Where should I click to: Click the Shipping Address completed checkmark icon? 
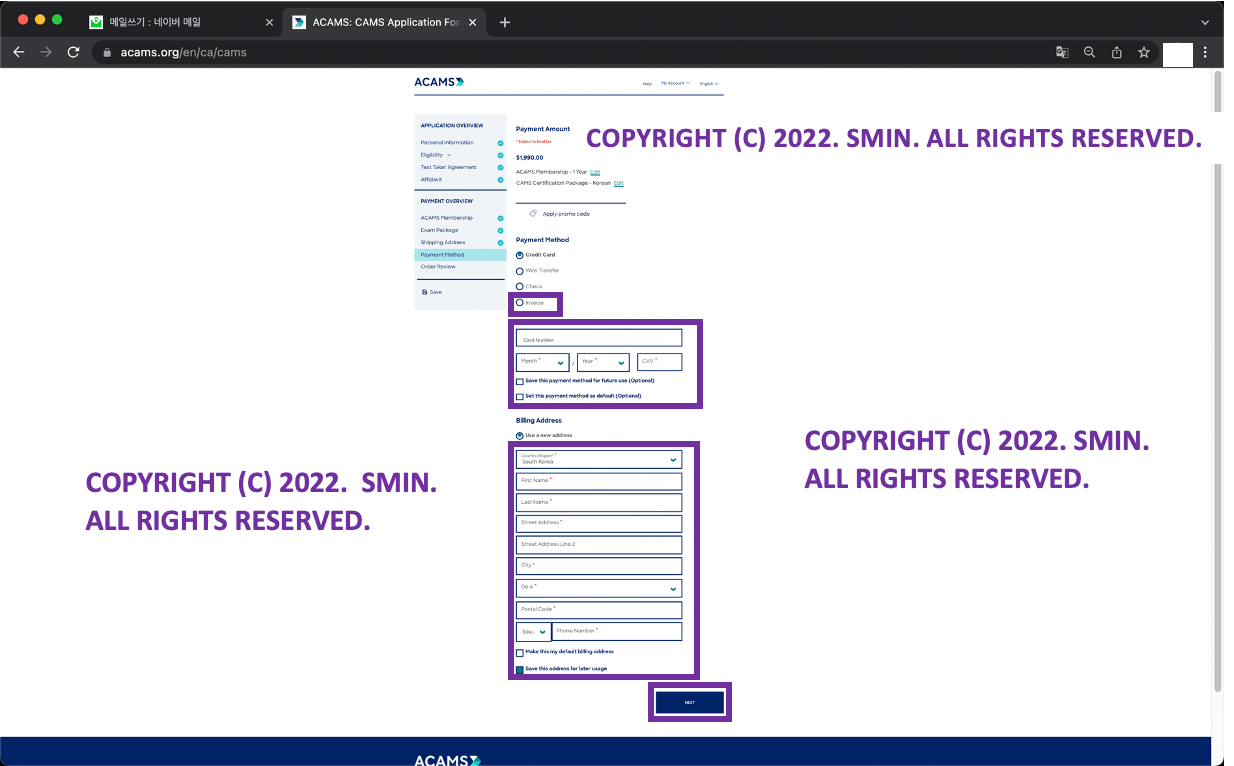coord(500,242)
